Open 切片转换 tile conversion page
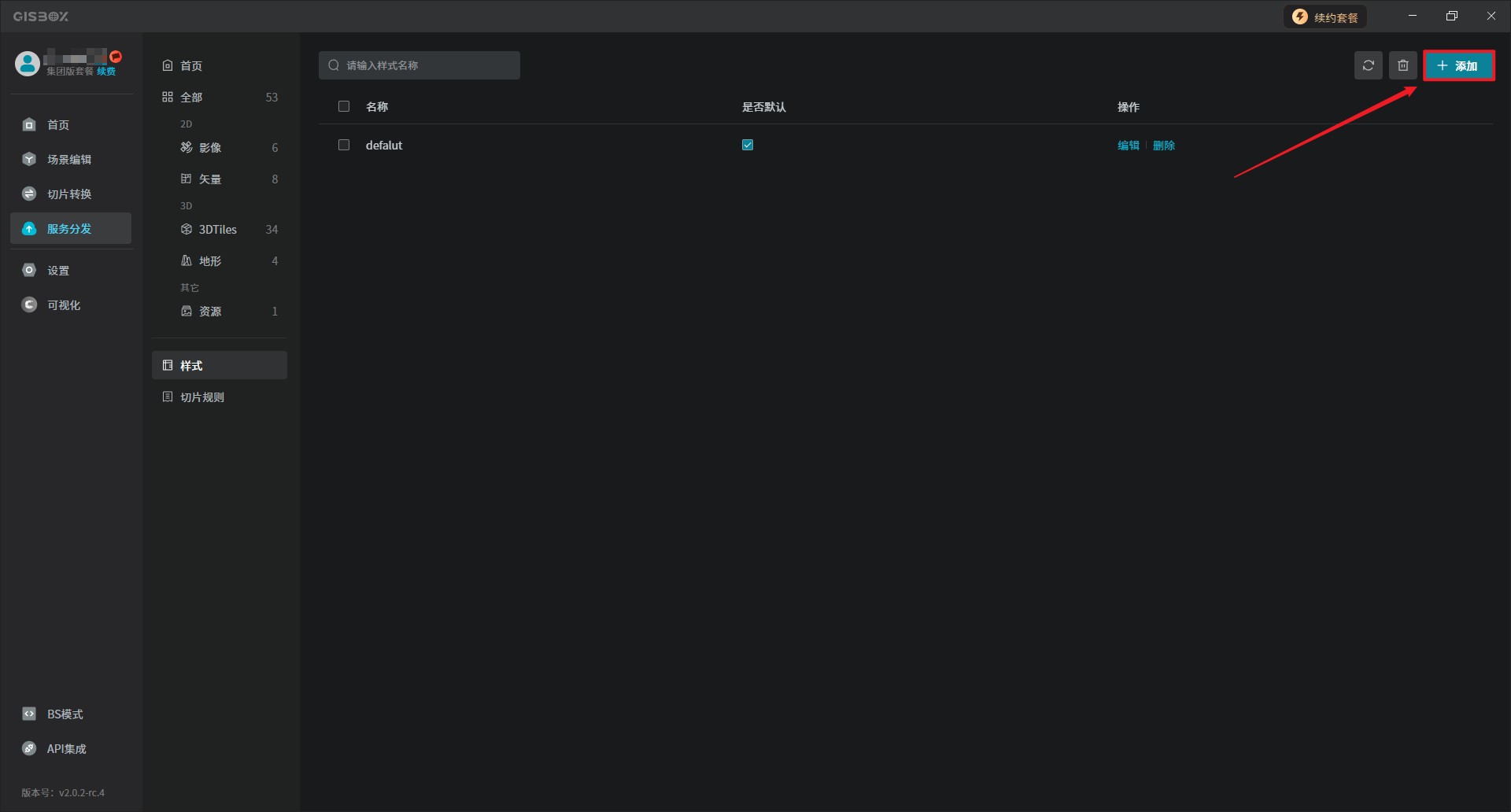The height and width of the screenshot is (812, 1511). (x=69, y=194)
